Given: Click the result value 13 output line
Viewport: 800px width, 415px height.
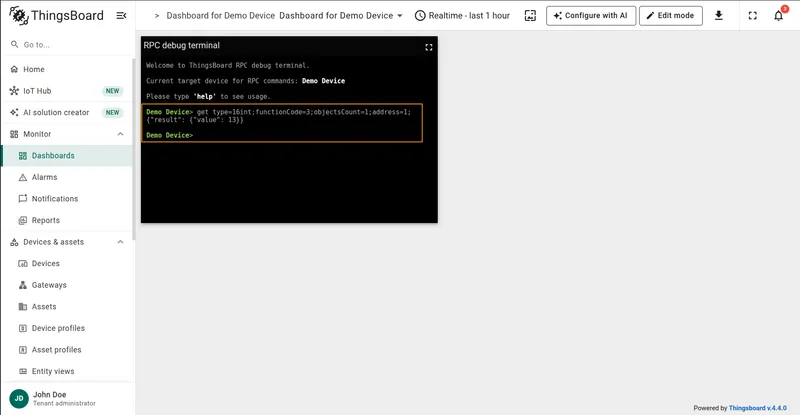Looking at the screenshot, I should point(195,120).
